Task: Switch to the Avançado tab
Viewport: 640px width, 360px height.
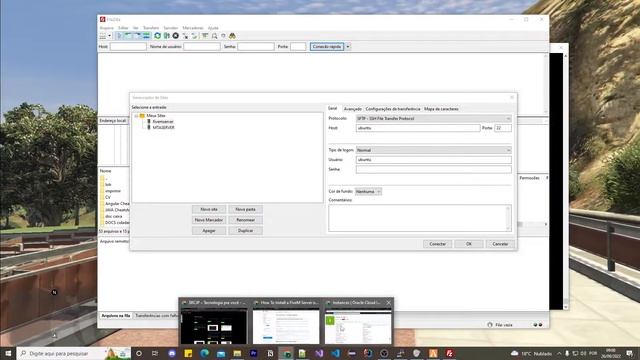Action: click(x=353, y=109)
